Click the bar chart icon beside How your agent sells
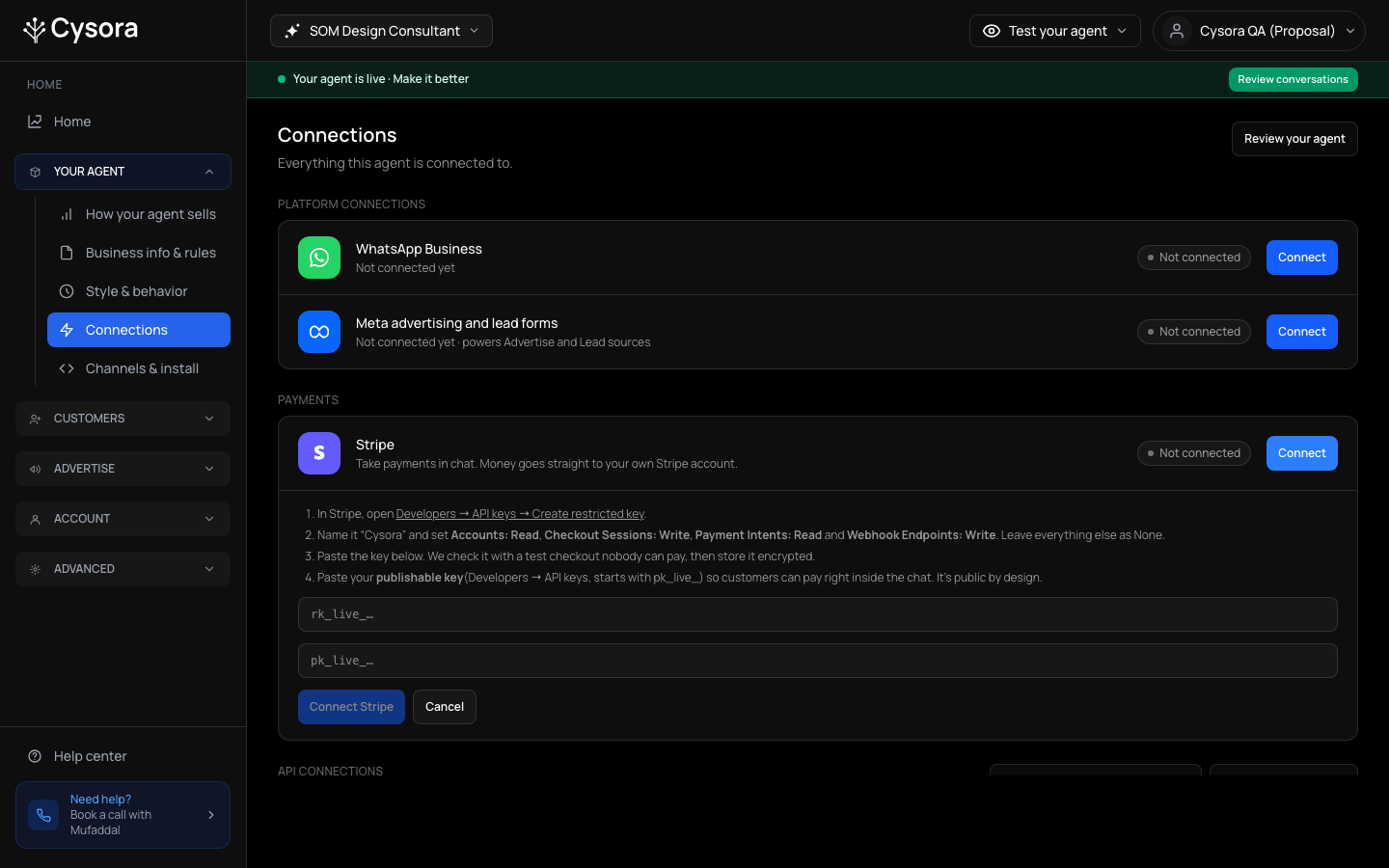1389x868 pixels. pos(67,214)
